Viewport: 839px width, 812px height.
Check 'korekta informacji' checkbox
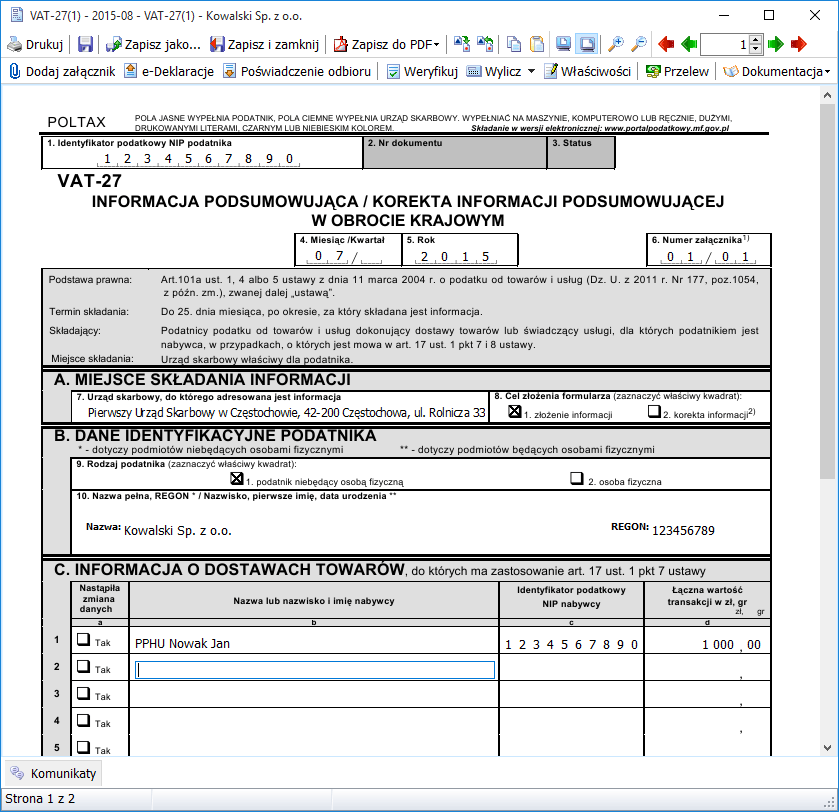coord(654,411)
